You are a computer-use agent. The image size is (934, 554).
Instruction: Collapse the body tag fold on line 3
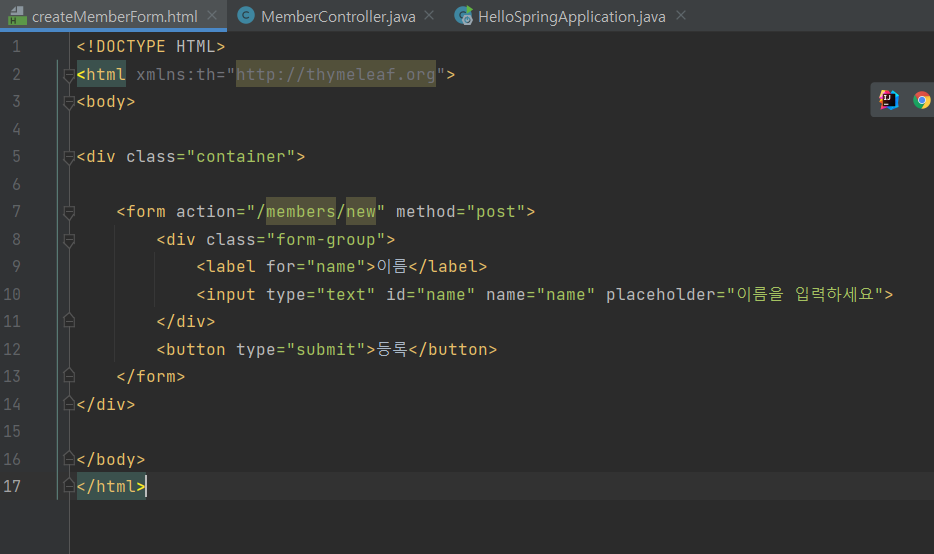(69, 102)
